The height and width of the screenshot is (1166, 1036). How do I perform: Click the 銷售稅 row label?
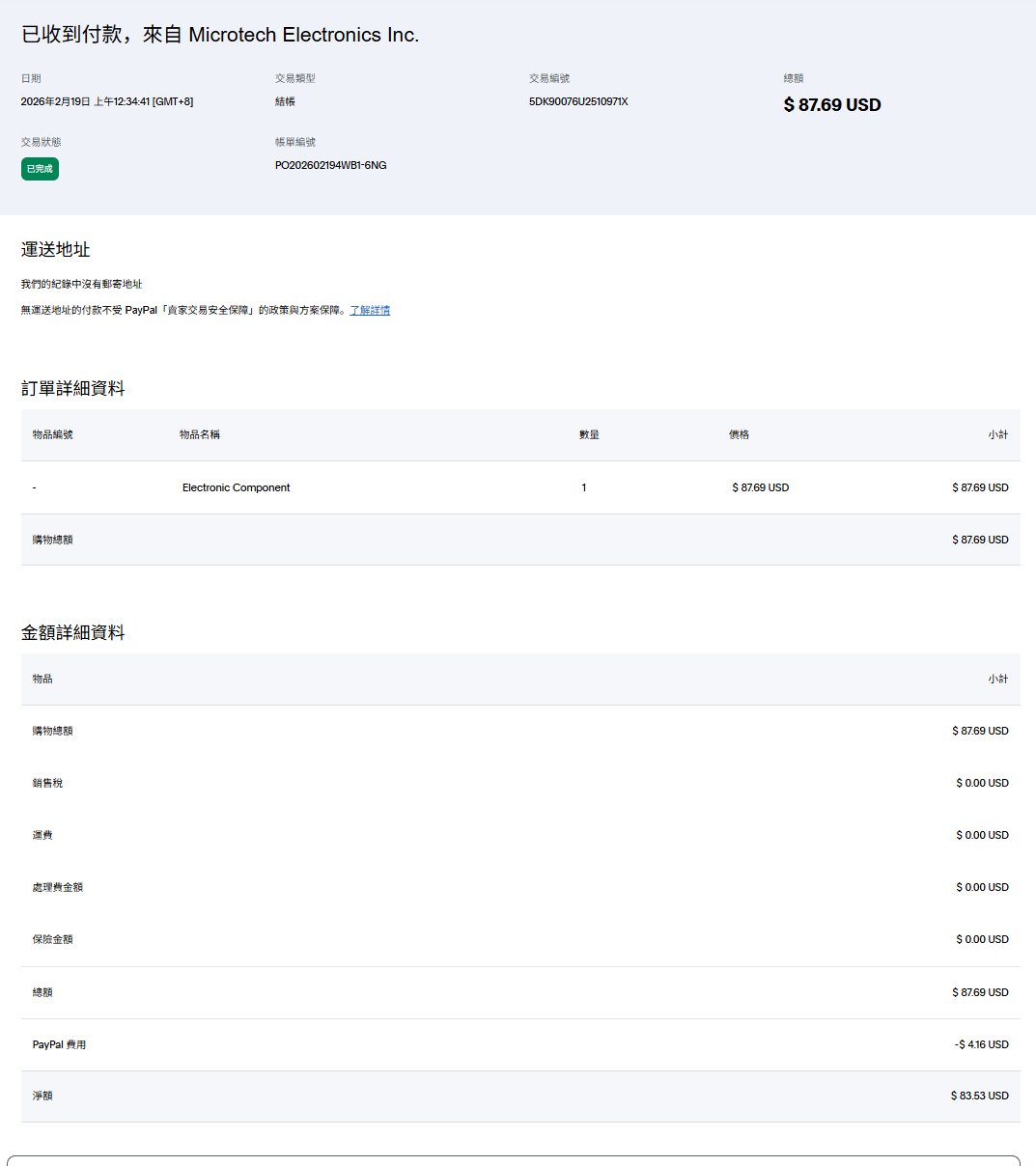click(x=47, y=783)
